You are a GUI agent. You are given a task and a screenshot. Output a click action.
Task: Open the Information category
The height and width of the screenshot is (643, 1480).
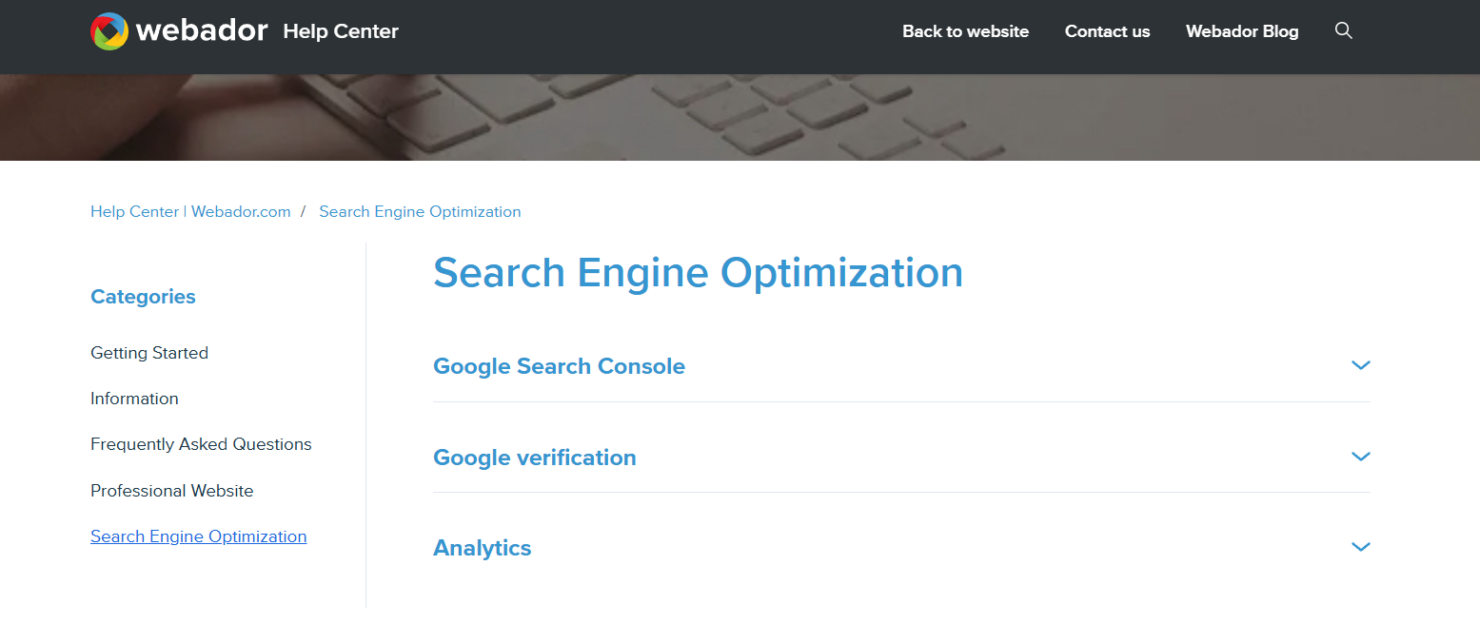point(134,398)
